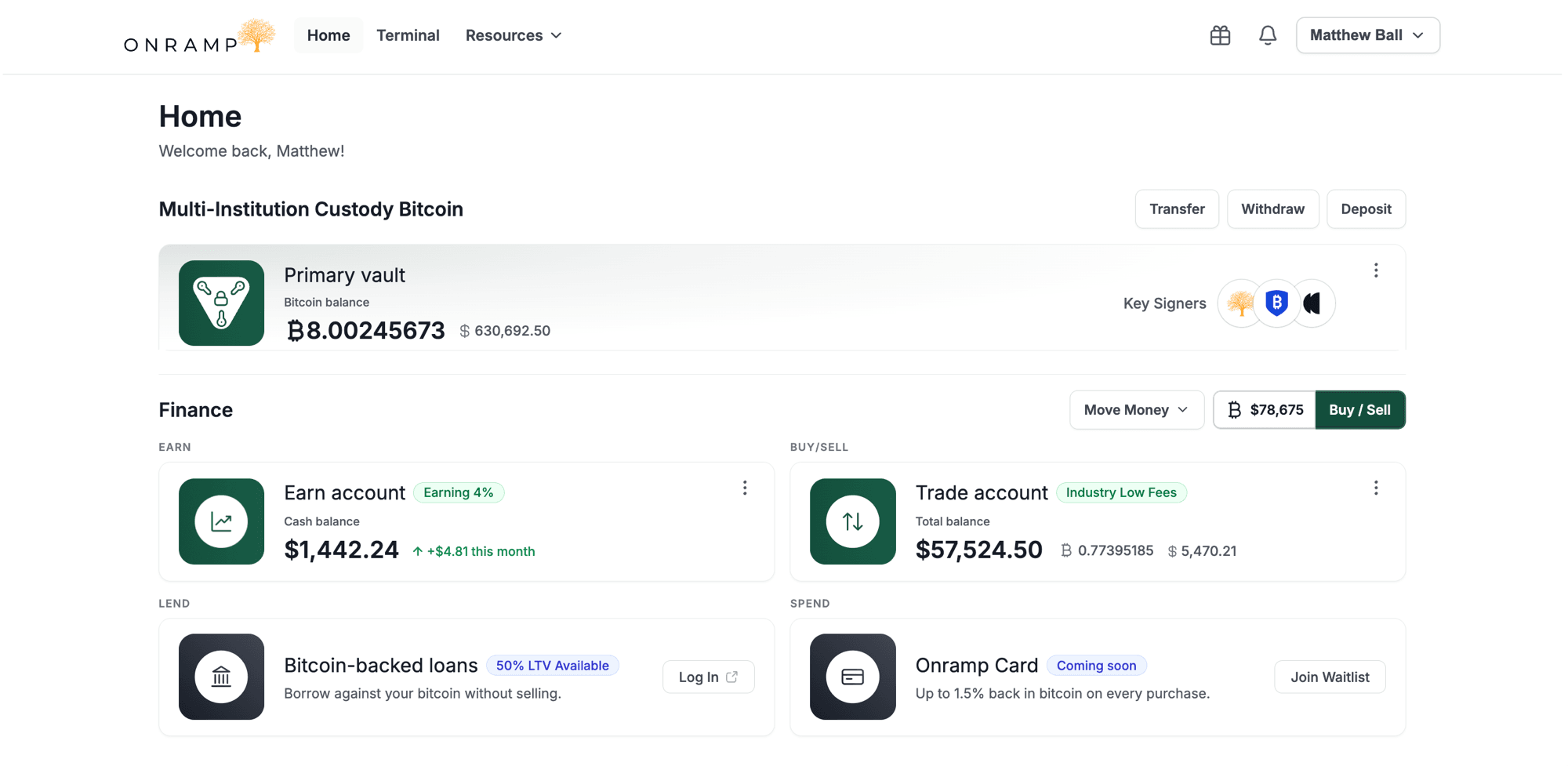Click the Coming soon badge
The image size is (1568, 766).
pyautogui.click(x=1097, y=666)
